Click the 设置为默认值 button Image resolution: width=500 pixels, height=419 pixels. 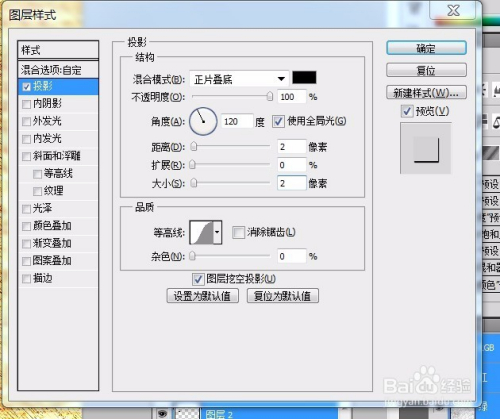coord(203,296)
